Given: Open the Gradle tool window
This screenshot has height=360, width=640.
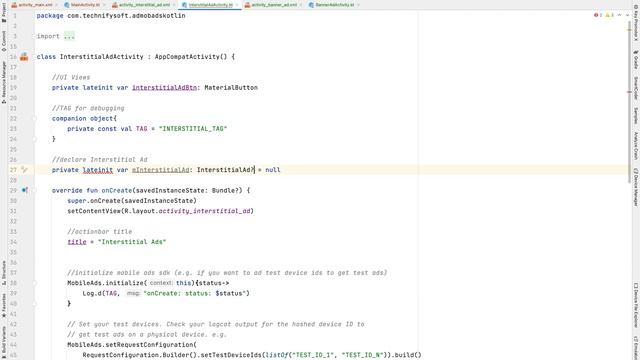Looking at the screenshot, I should click(x=636, y=60).
